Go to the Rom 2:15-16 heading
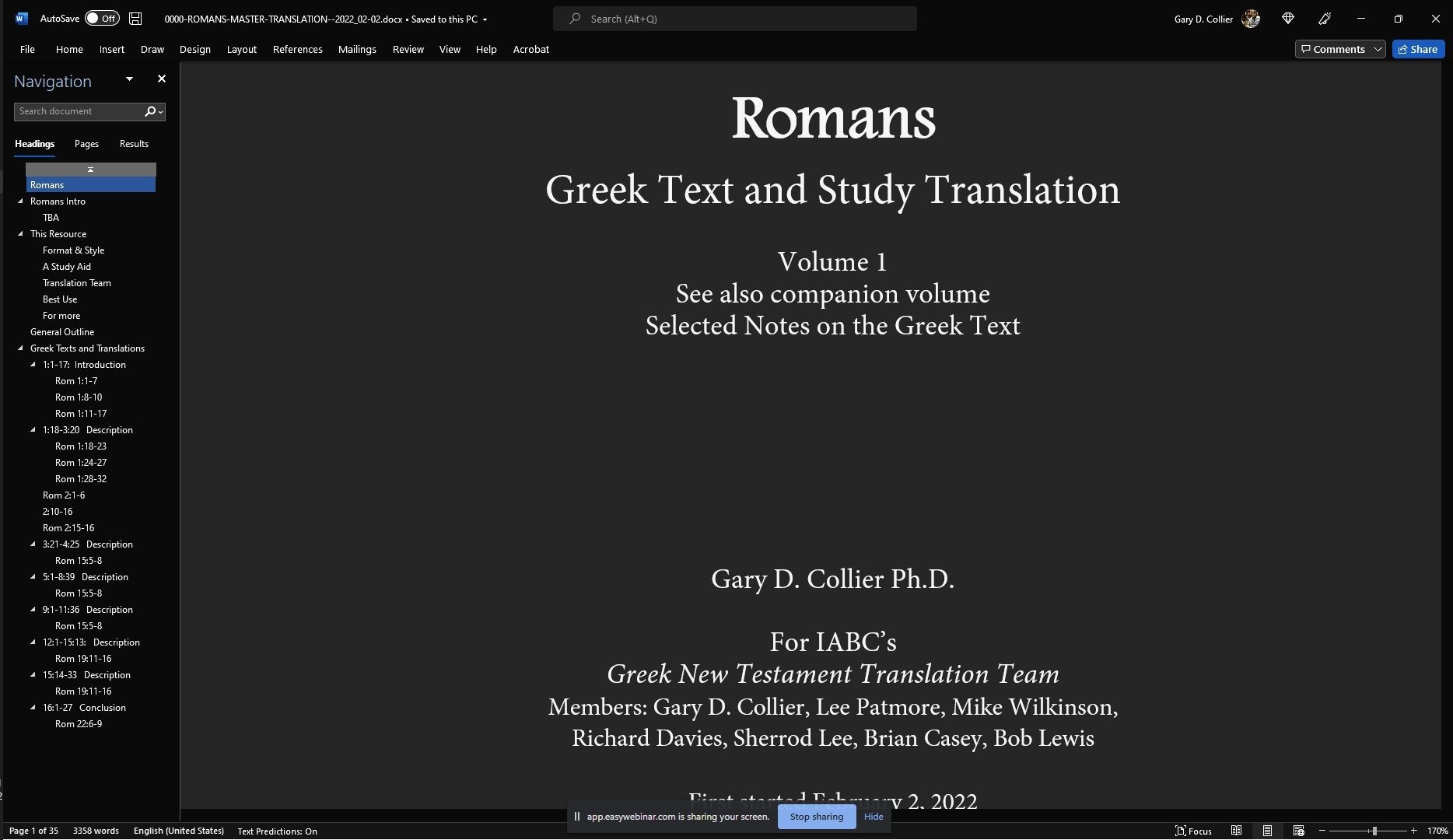Viewport: 1453px width, 840px height. 68,528
